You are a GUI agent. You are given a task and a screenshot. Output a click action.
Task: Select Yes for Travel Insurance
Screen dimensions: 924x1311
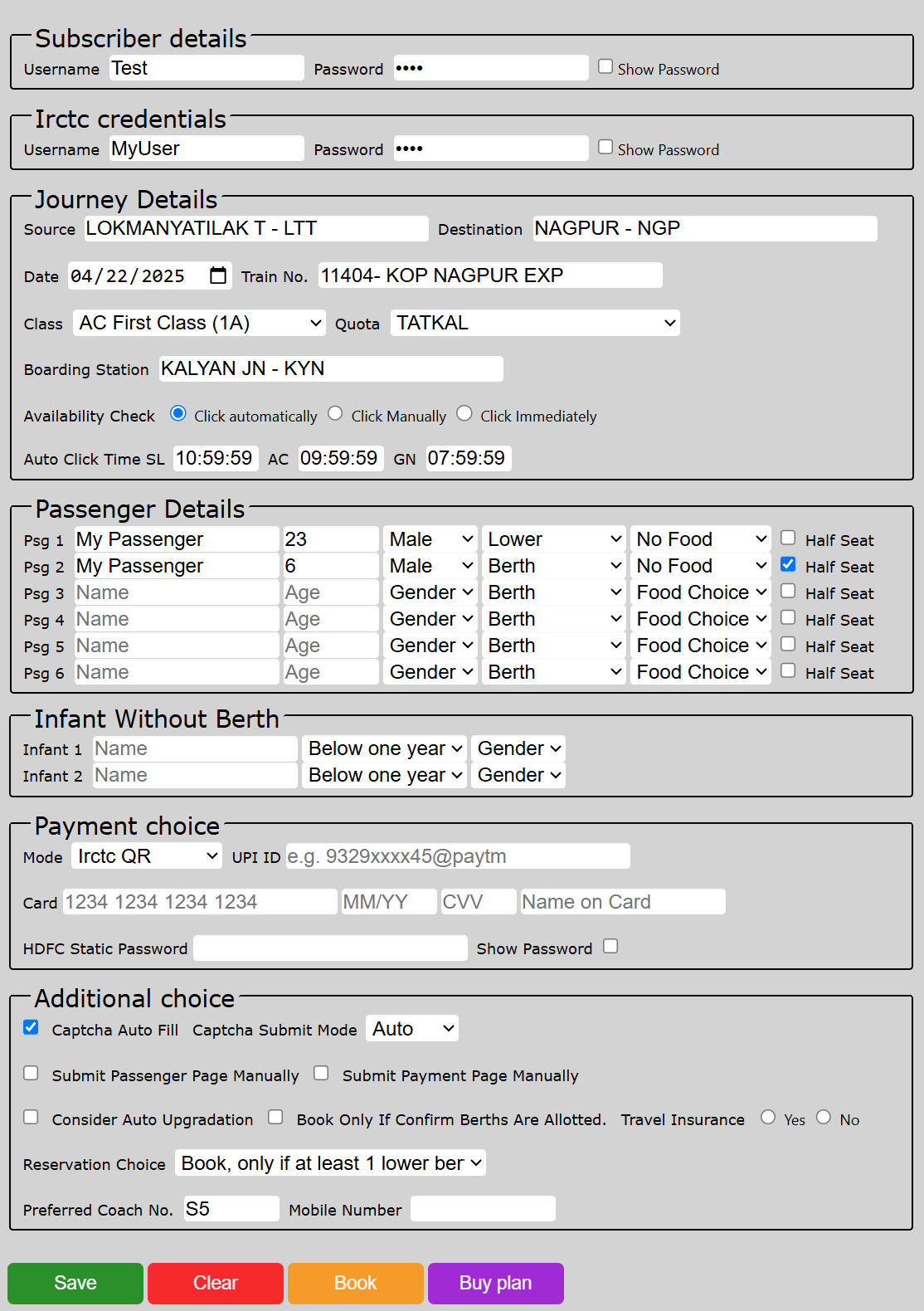tap(768, 1117)
